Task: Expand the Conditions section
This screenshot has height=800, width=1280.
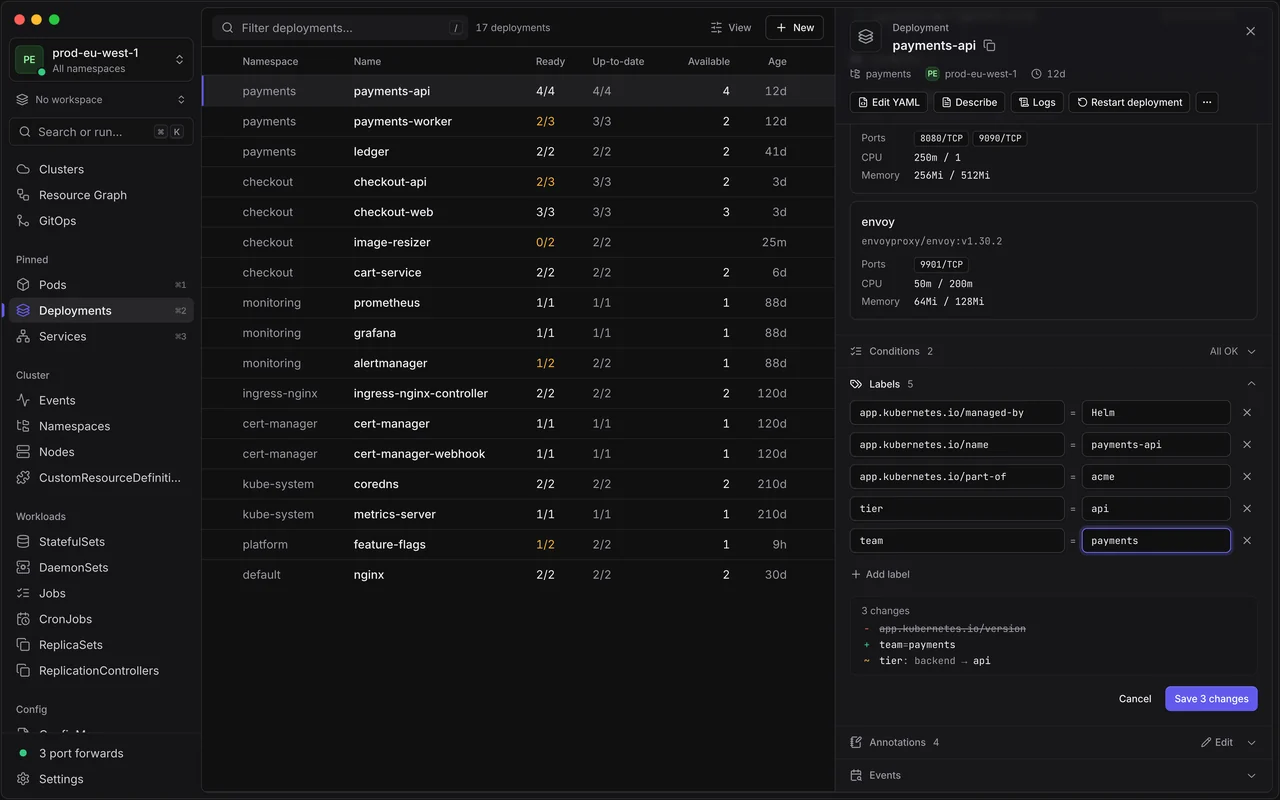Action: [1054, 351]
